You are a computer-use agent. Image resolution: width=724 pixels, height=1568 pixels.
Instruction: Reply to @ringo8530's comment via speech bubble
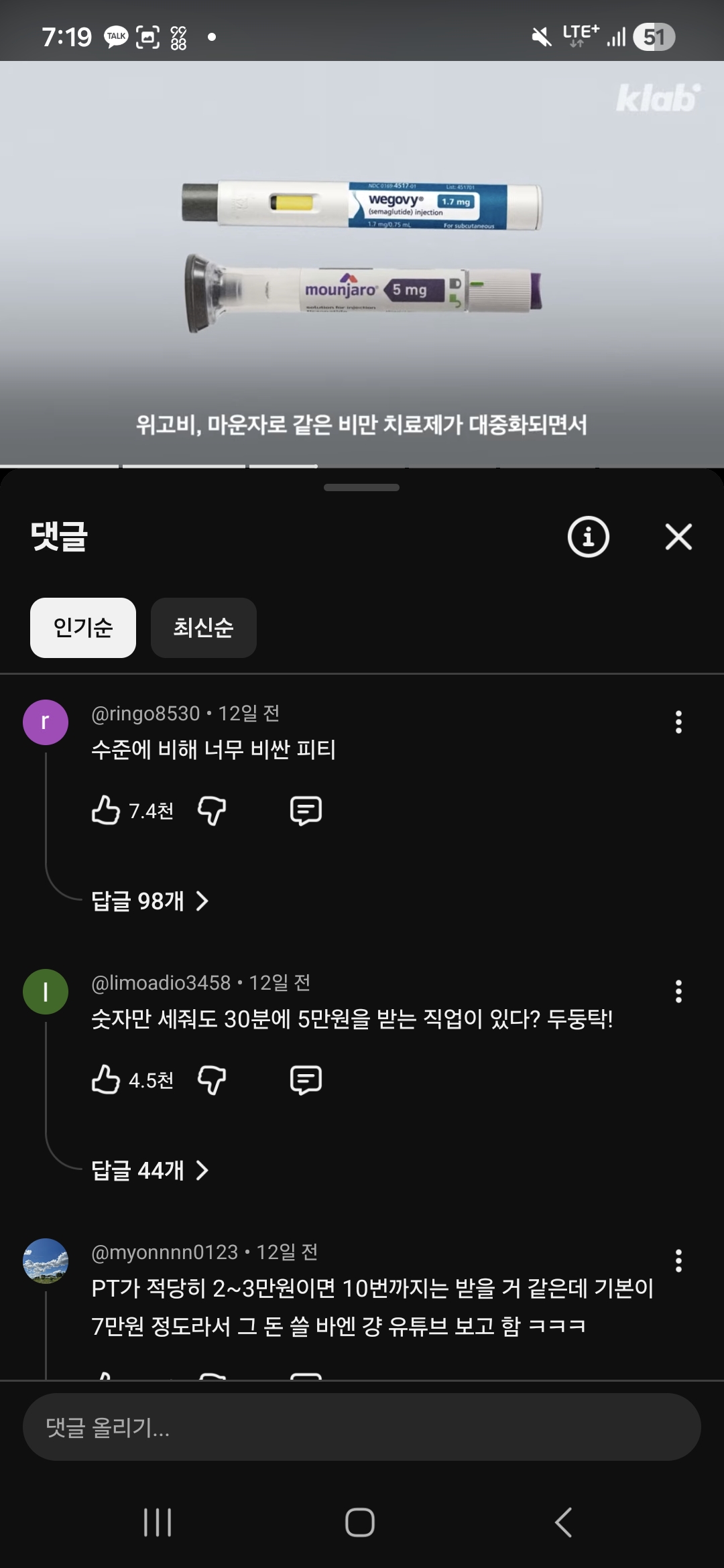click(x=306, y=810)
